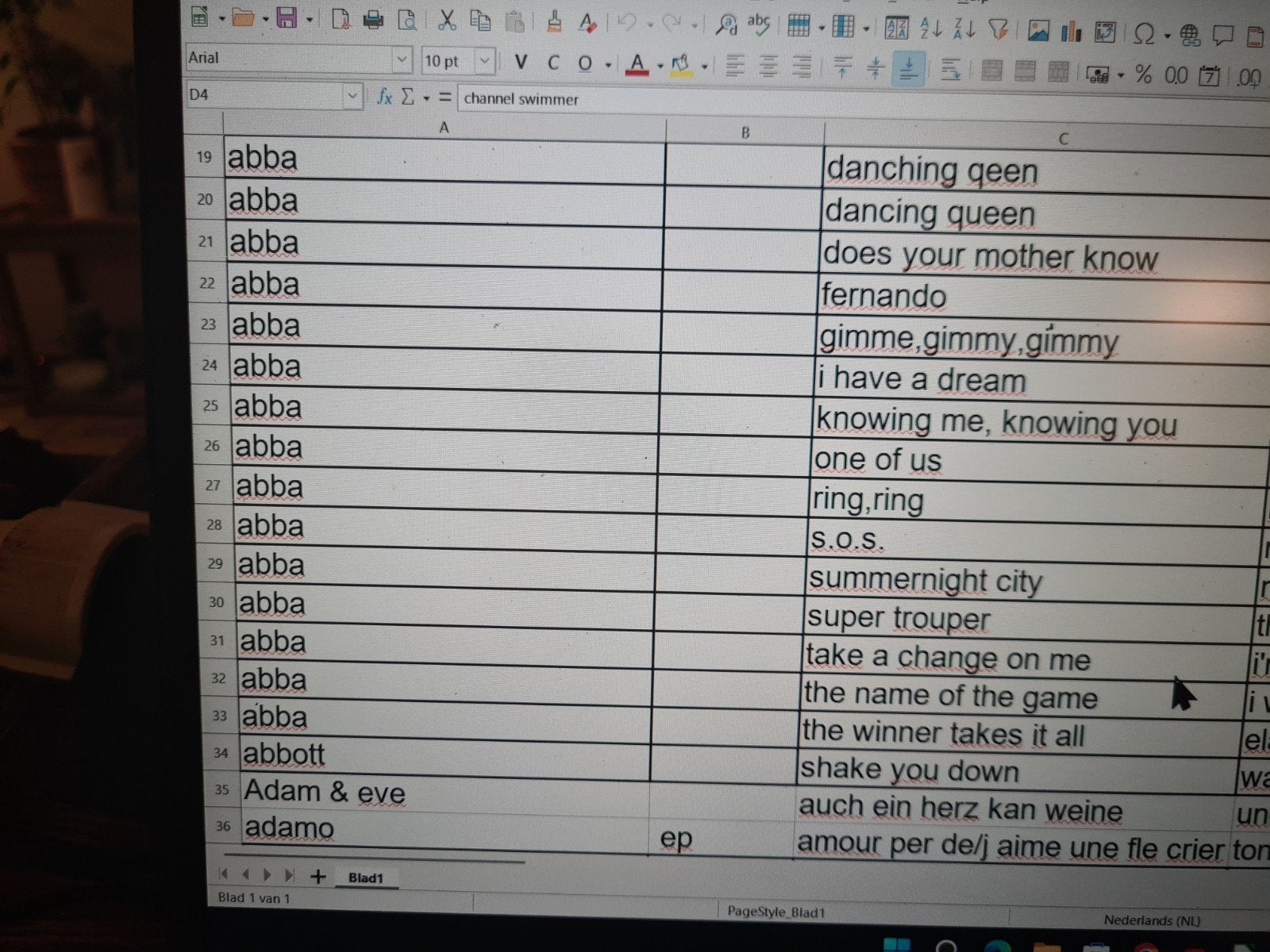Screen dimensions: 1270x952
Task: Toggle wrap text button
Action: [950, 71]
